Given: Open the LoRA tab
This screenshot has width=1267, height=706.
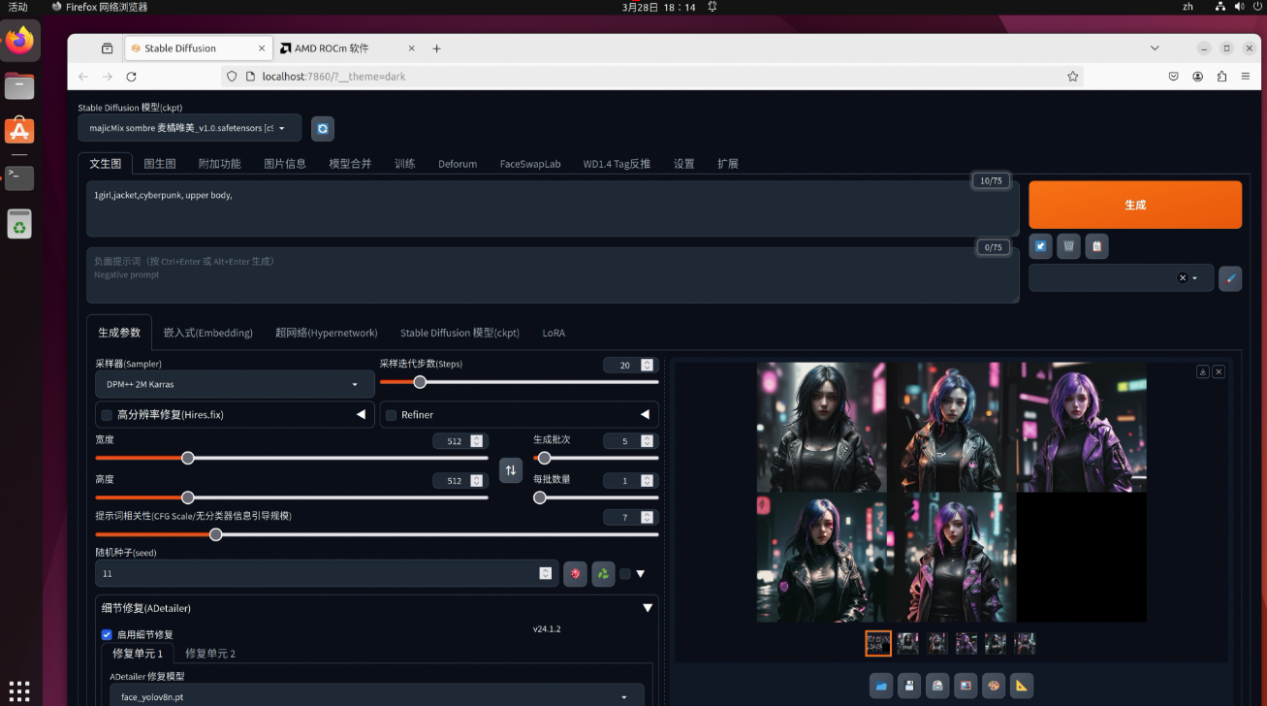Looking at the screenshot, I should click(x=554, y=333).
